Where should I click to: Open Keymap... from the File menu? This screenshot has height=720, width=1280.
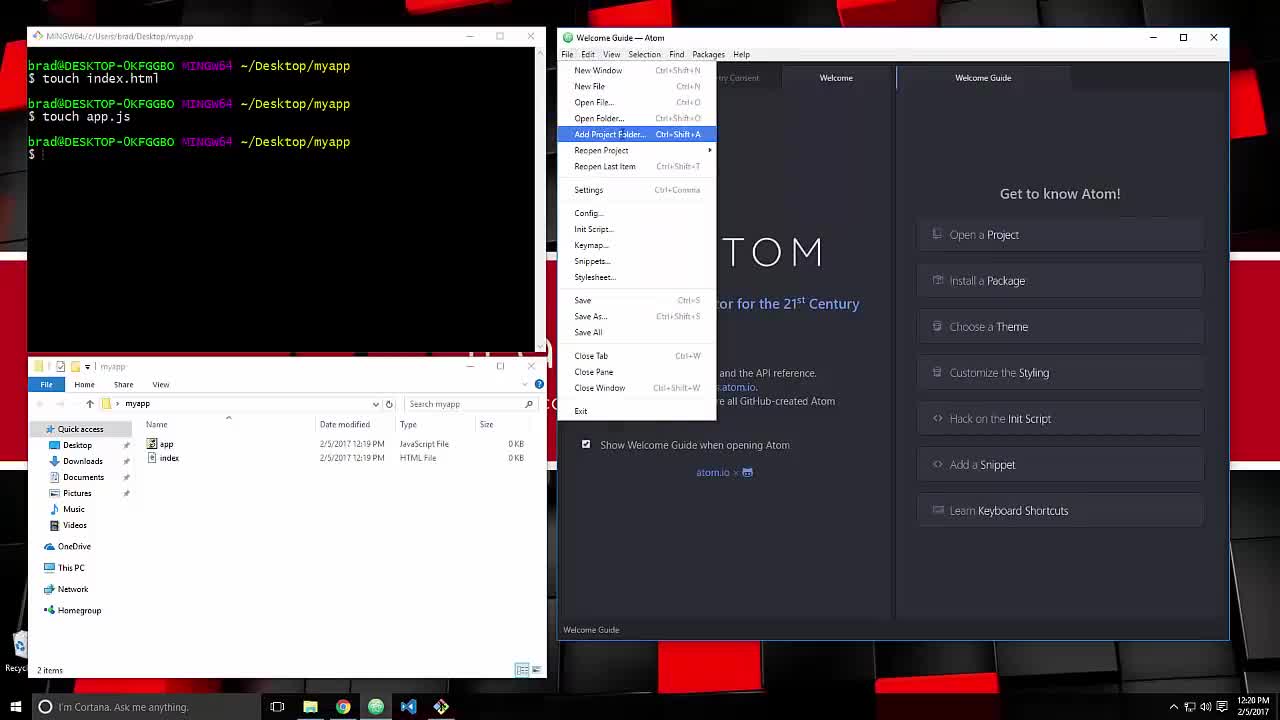click(x=637, y=245)
